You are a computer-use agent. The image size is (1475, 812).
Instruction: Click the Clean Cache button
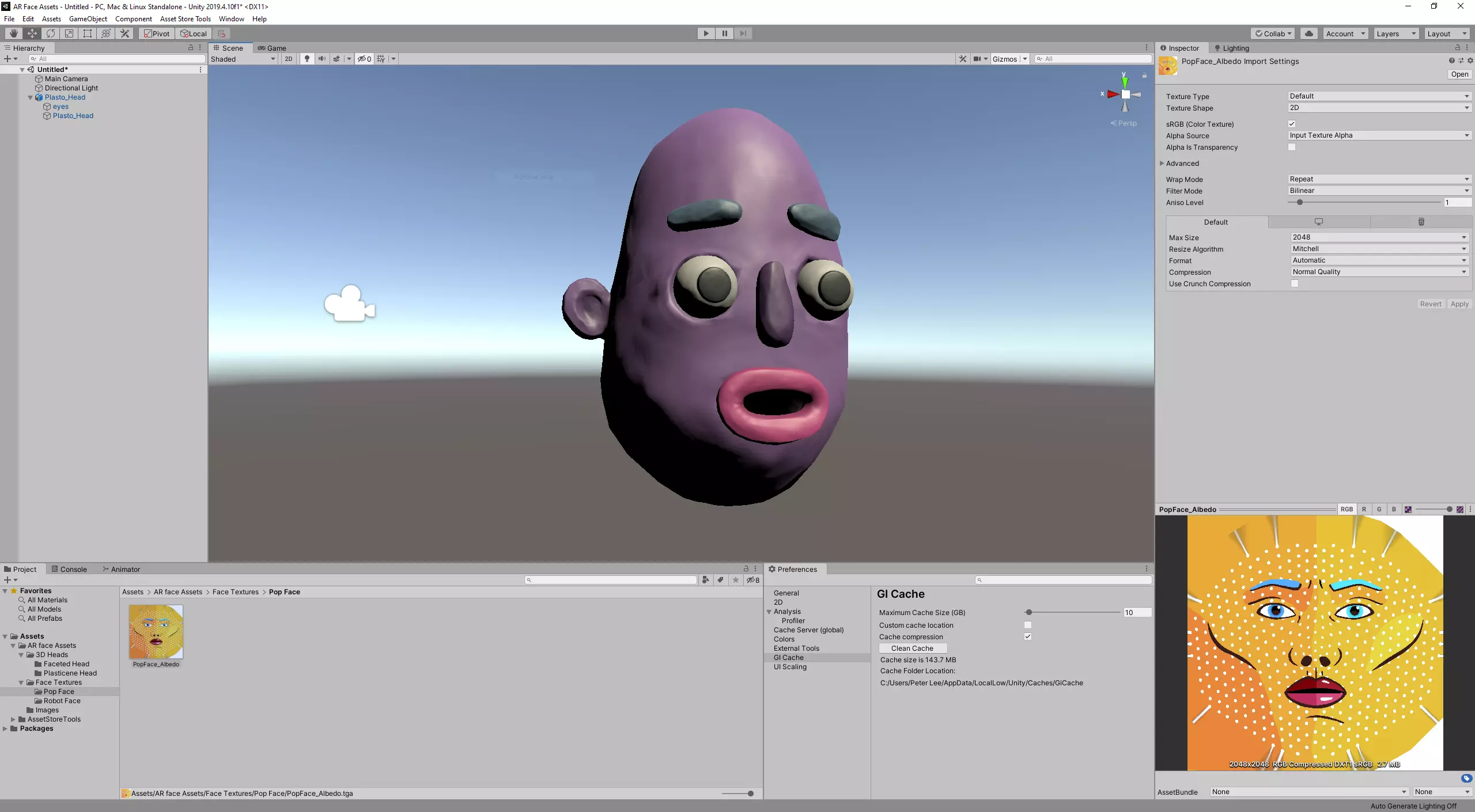(x=912, y=648)
